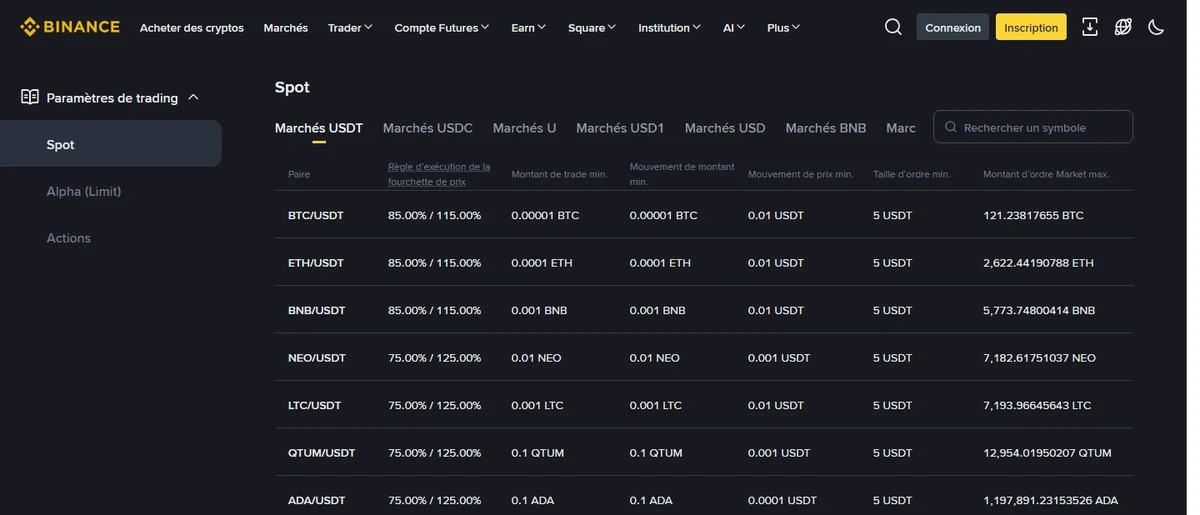Switch to Marchés BNB tab
Viewport: 1200px width, 515px height.
click(826, 128)
